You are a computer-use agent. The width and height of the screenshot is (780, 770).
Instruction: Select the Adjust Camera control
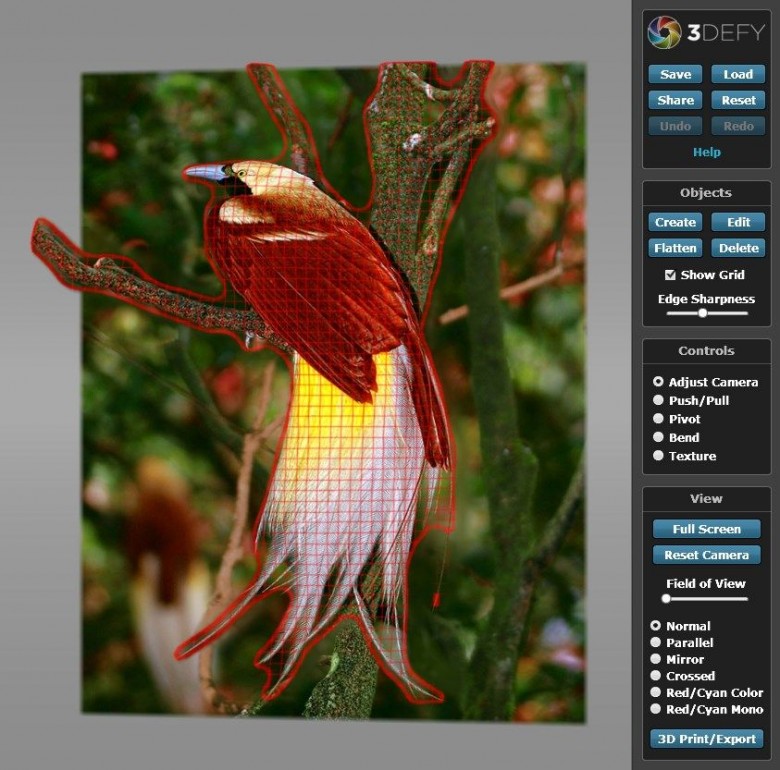[658, 382]
